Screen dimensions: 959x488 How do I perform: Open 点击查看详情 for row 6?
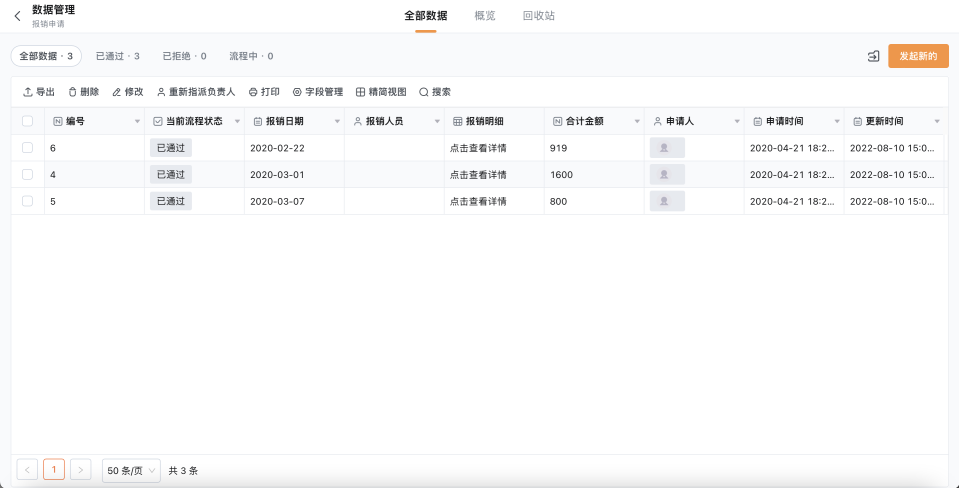(478, 148)
